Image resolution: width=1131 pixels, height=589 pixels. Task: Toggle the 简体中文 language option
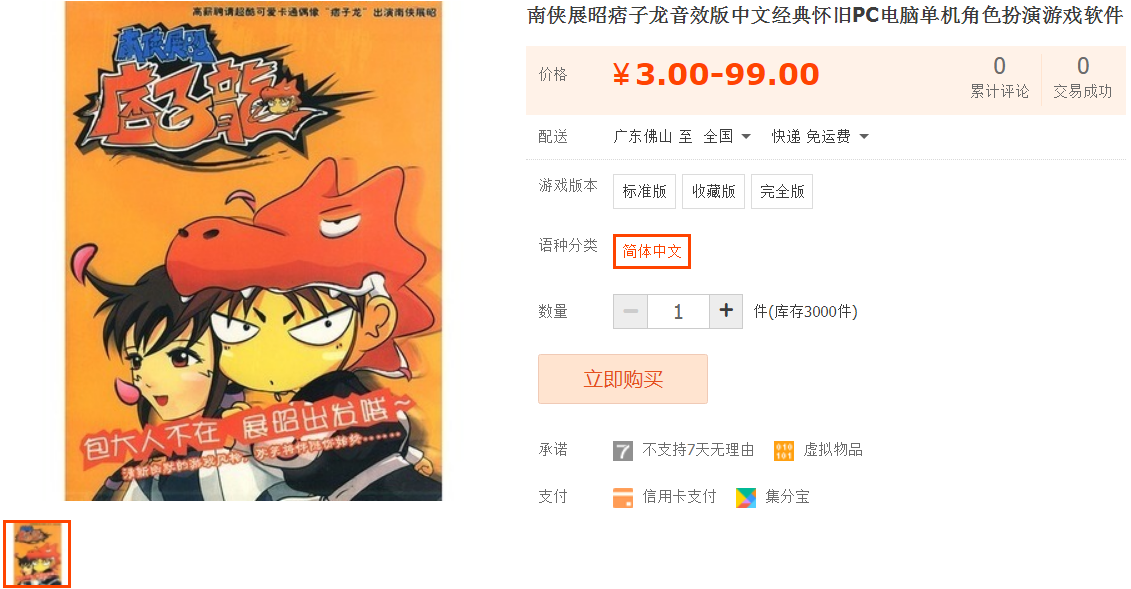pos(652,252)
